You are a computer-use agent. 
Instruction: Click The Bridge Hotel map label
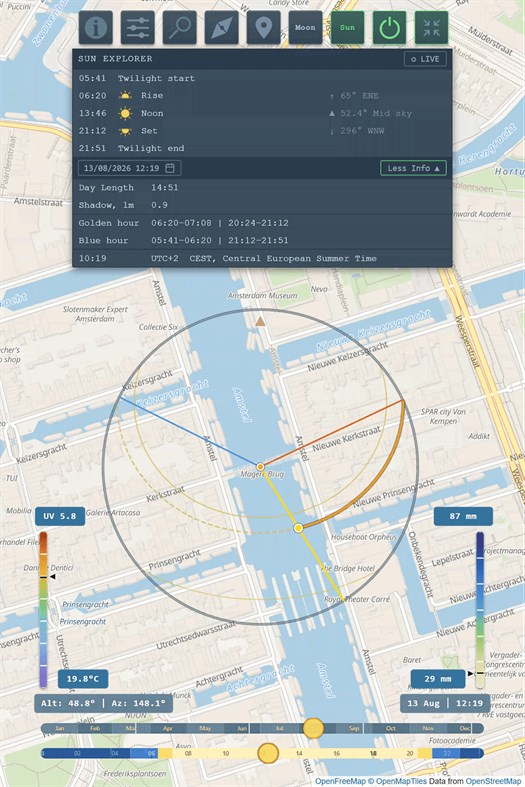point(348,568)
